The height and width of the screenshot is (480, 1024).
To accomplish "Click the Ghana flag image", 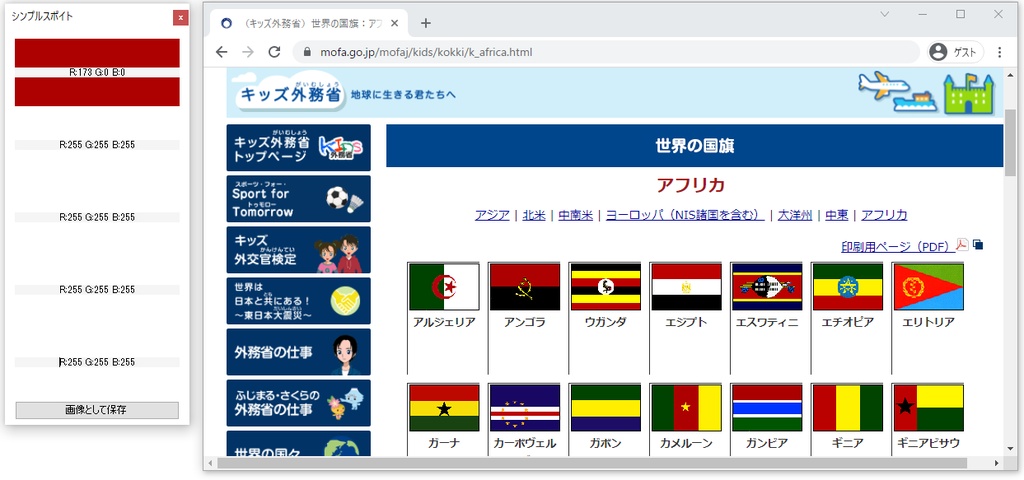I will pyautogui.click(x=444, y=408).
